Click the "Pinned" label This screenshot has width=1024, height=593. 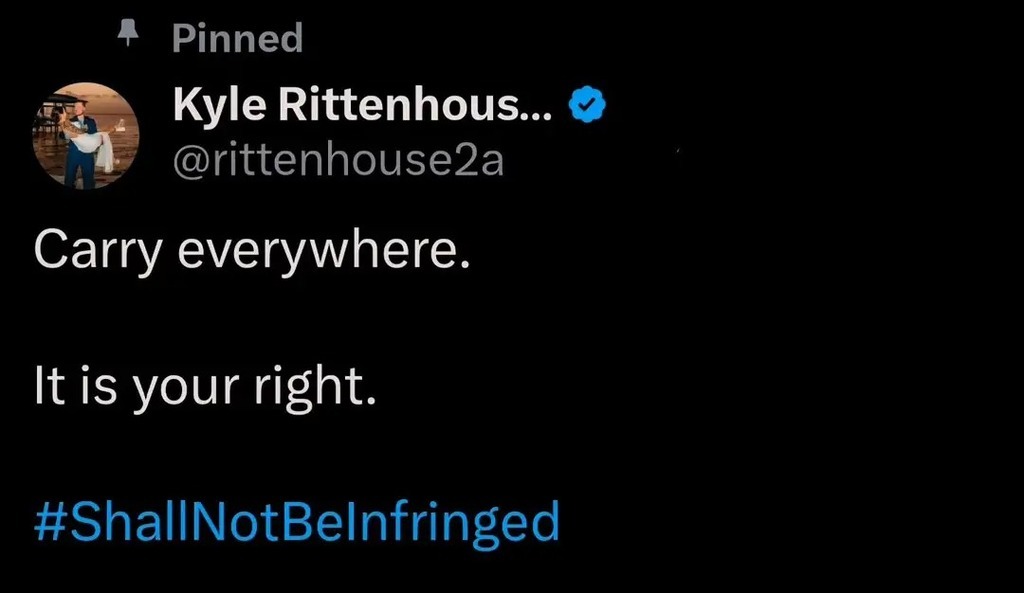[237, 39]
